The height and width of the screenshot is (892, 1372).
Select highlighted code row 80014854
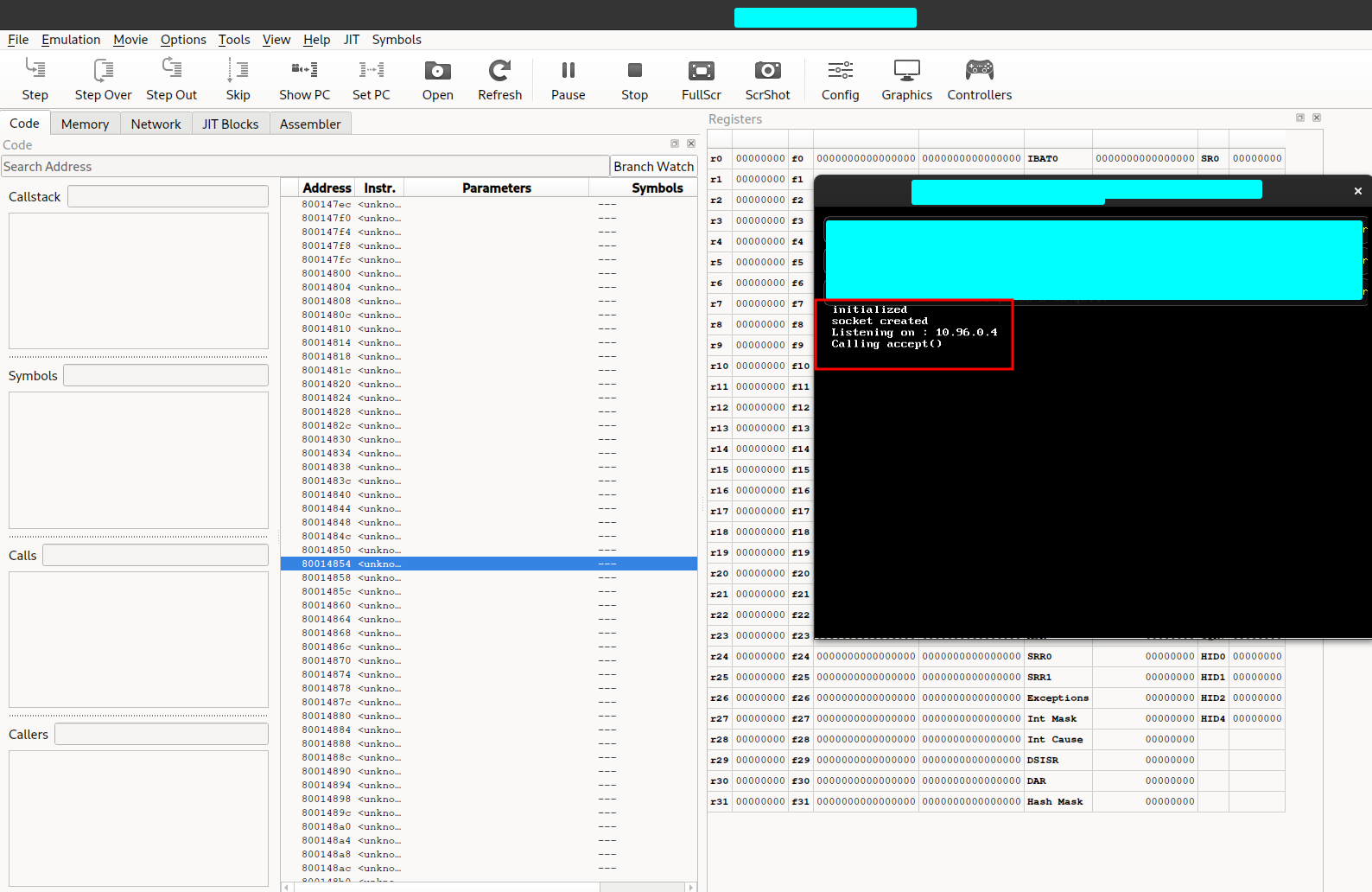point(489,564)
